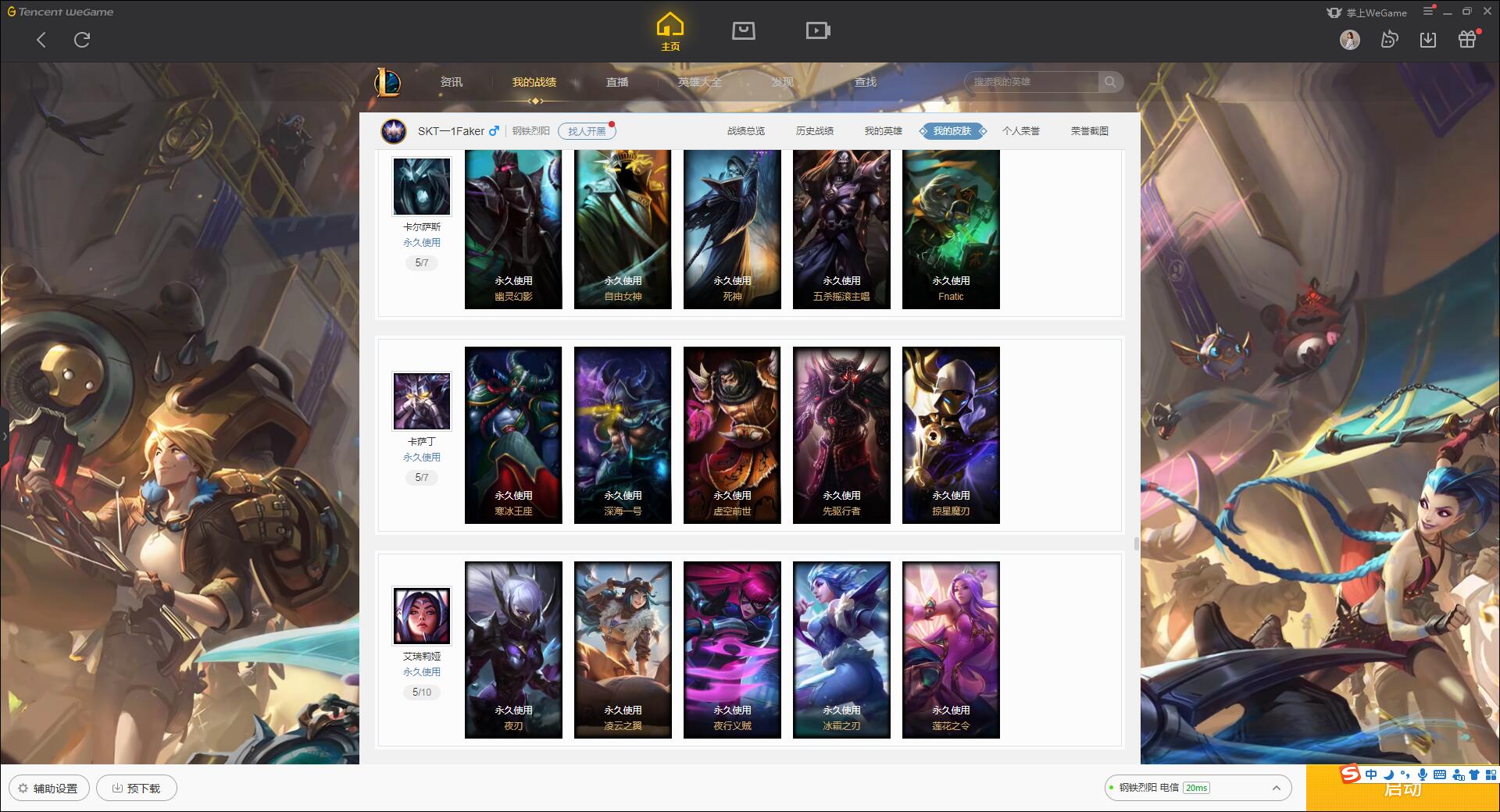Open user avatar in top right
The width and height of the screenshot is (1500, 812).
pos(1349,39)
